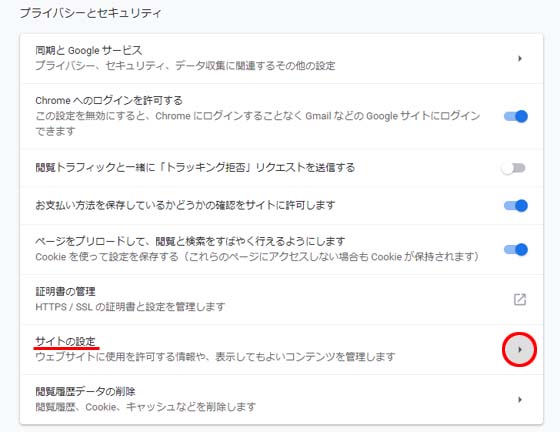Select the 証明書の管理 entry title
Viewport: 560px width, 432px height.
[x=65, y=291]
